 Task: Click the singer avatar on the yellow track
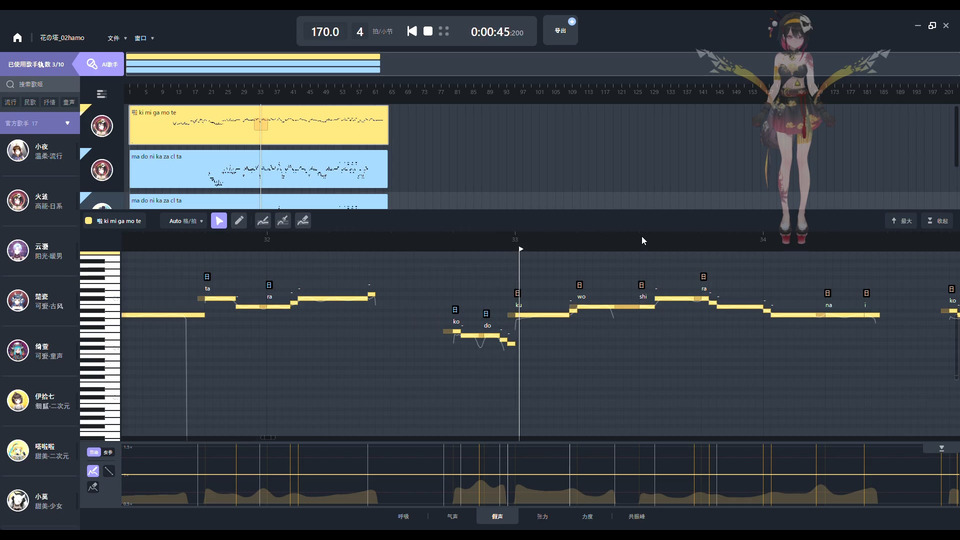click(x=102, y=126)
